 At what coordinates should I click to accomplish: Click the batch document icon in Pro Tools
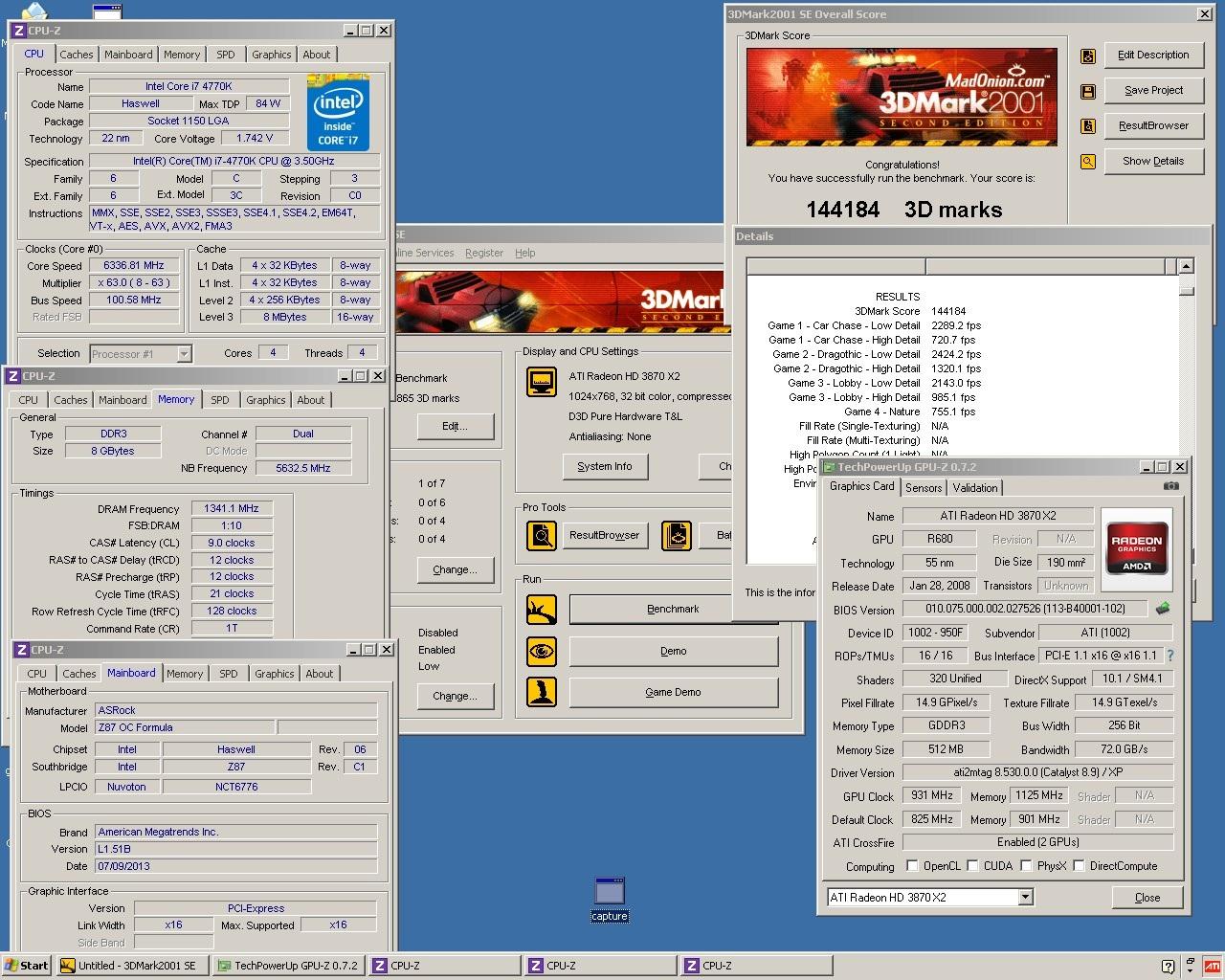(677, 535)
